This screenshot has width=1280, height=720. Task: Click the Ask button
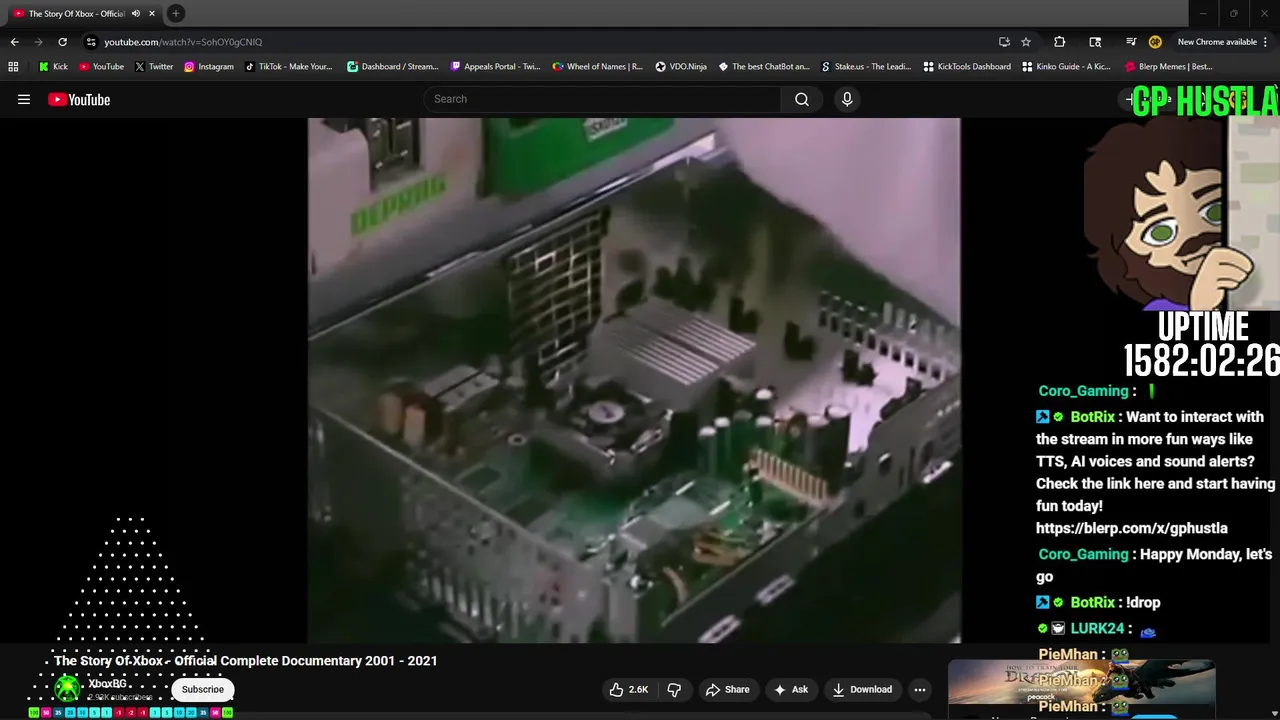pos(790,689)
